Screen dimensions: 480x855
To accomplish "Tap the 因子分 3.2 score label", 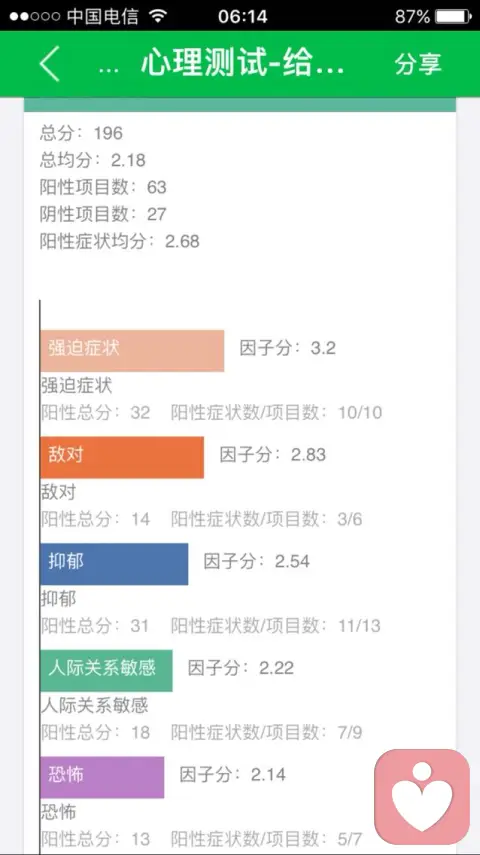I will 287,348.
